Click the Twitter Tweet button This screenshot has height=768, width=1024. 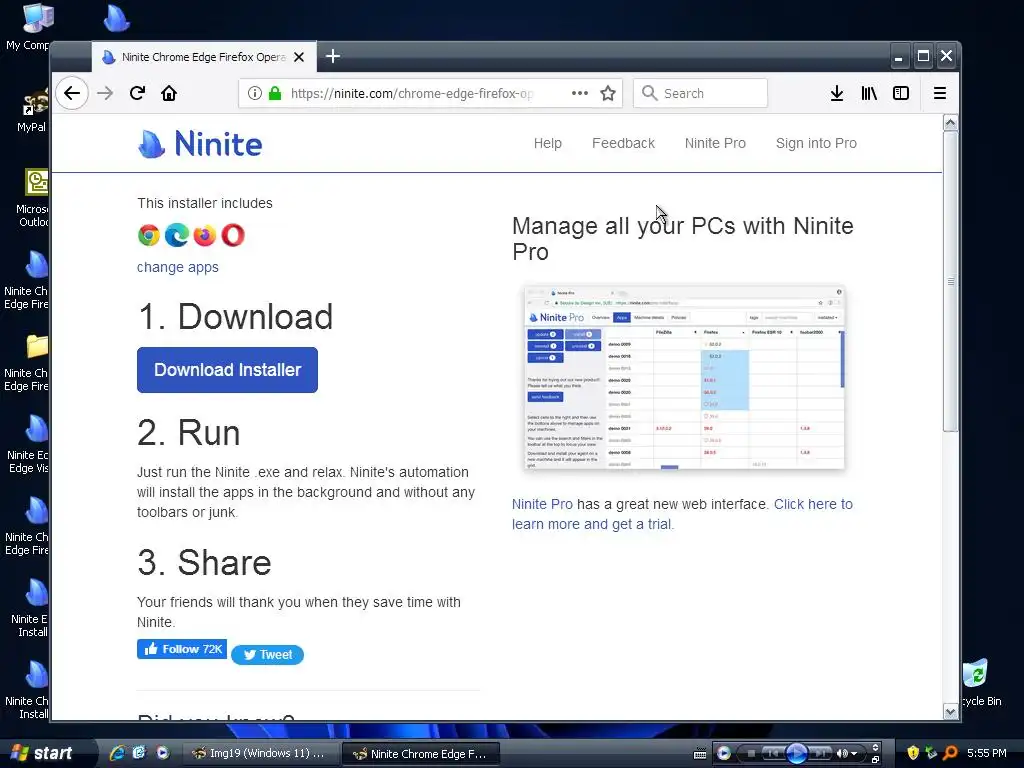click(268, 654)
